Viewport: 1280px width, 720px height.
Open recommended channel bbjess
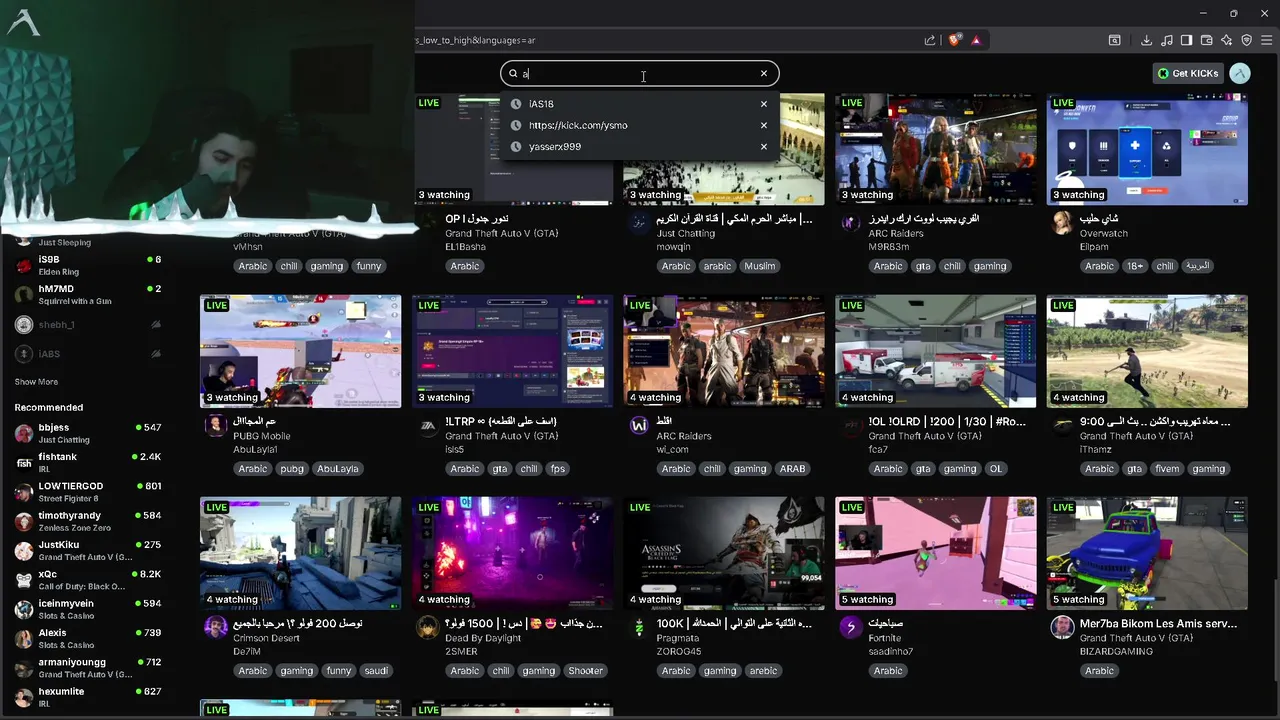[88, 433]
